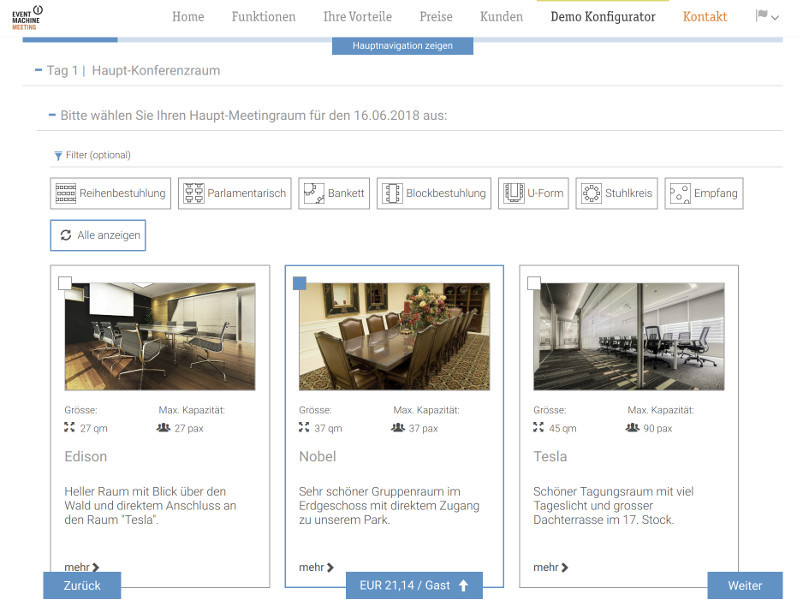Open the language flag dropdown

tap(767, 17)
